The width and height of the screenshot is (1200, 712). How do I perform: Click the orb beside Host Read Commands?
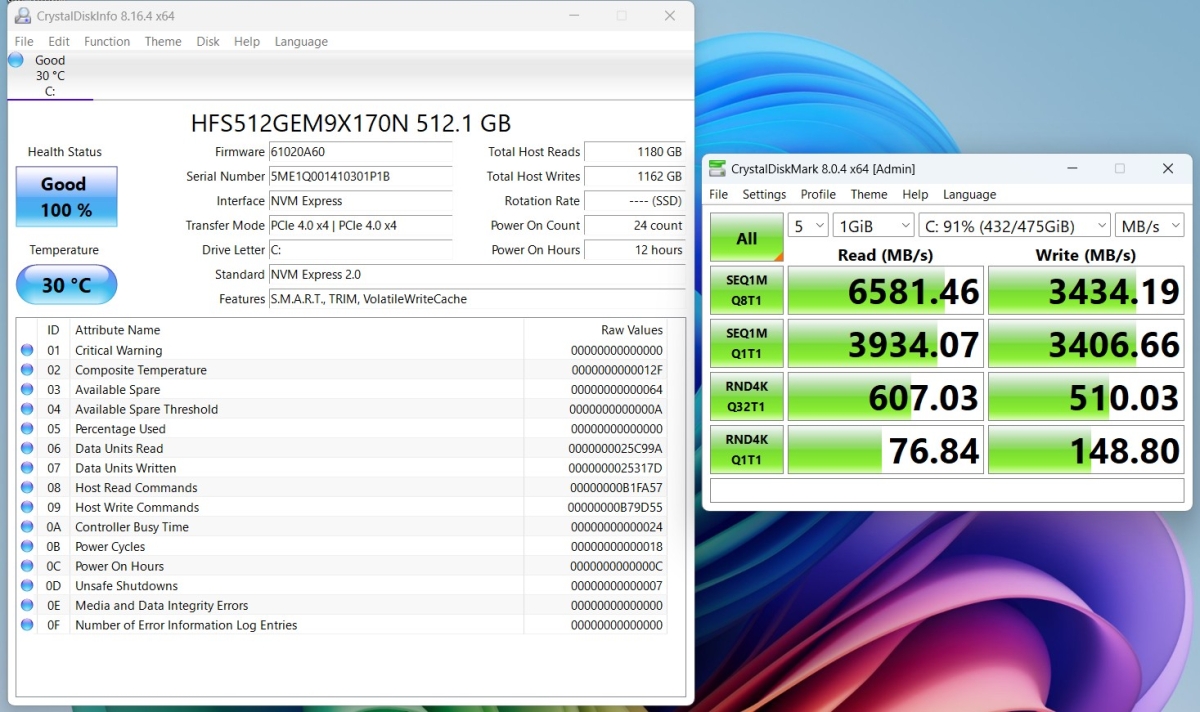pyautogui.click(x=27, y=488)
